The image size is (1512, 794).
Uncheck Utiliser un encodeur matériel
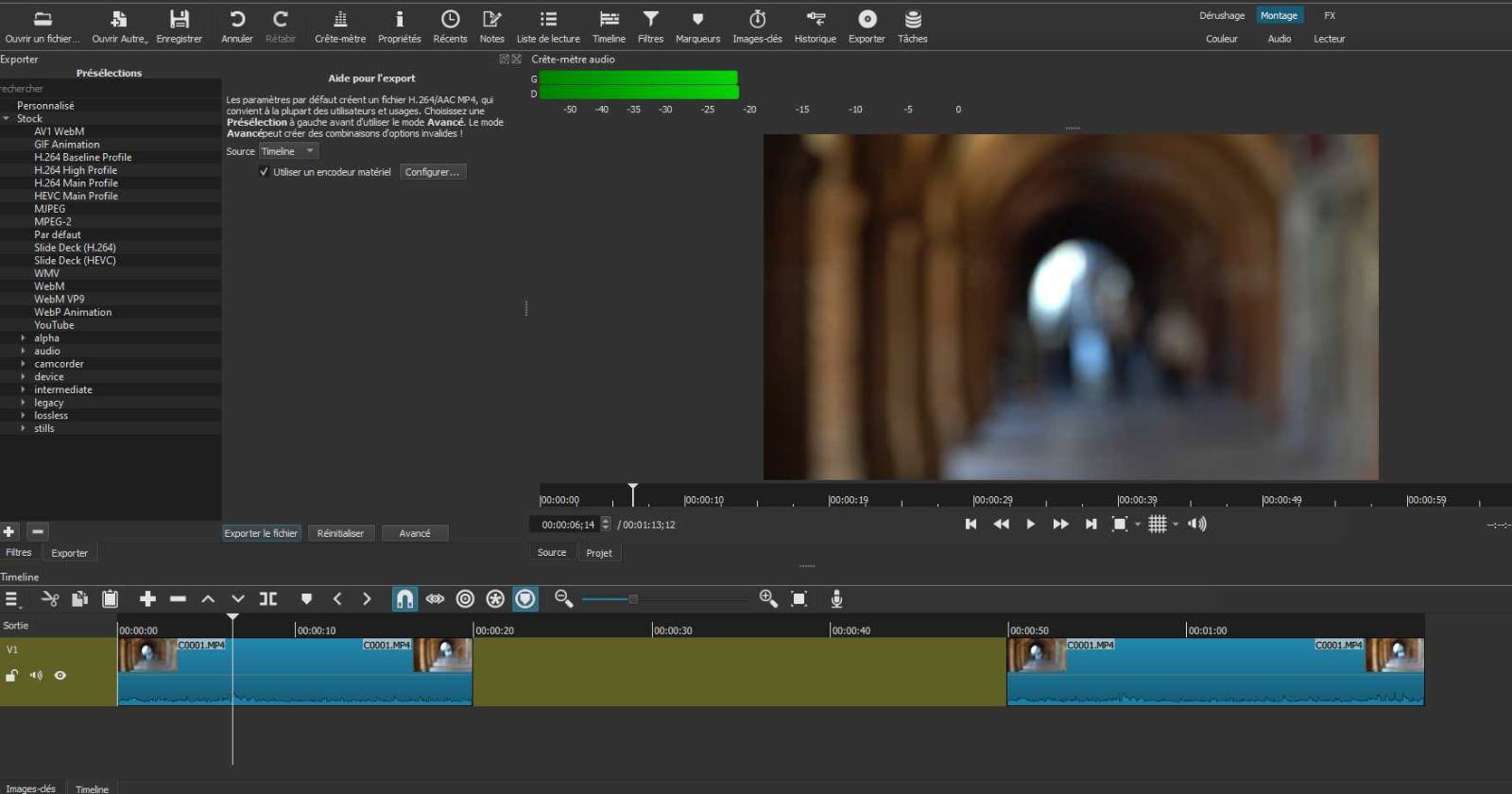pos(264,172)
